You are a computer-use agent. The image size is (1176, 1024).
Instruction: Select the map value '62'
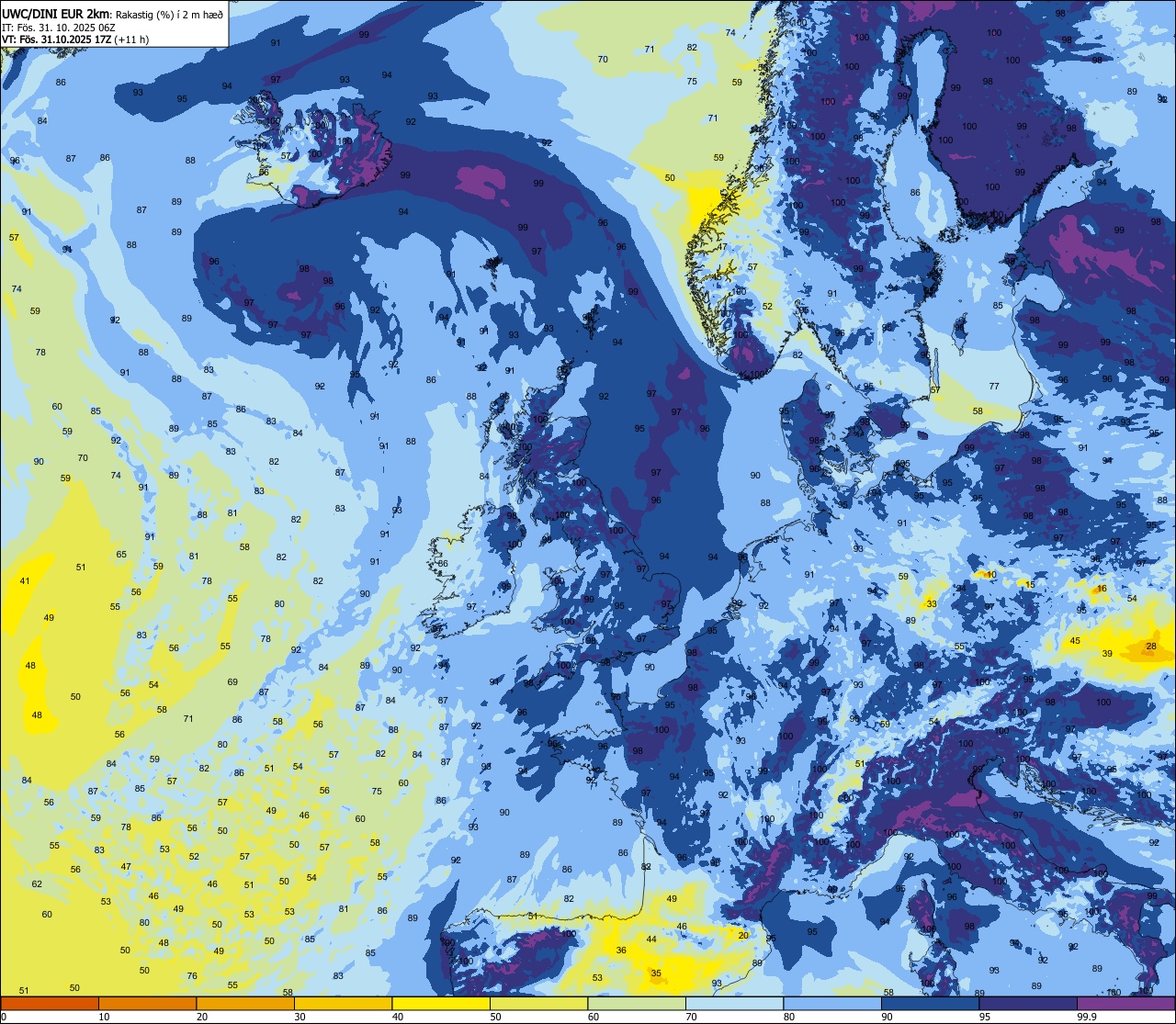coord(37,884)
